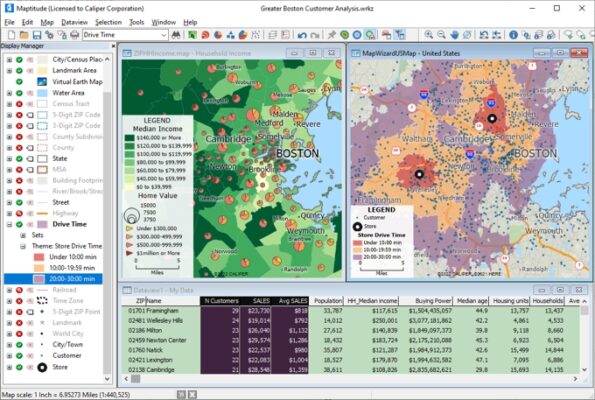Open the Tools menu
The image size is (595, 400).
pyautogui.click(x=137, y=22)
